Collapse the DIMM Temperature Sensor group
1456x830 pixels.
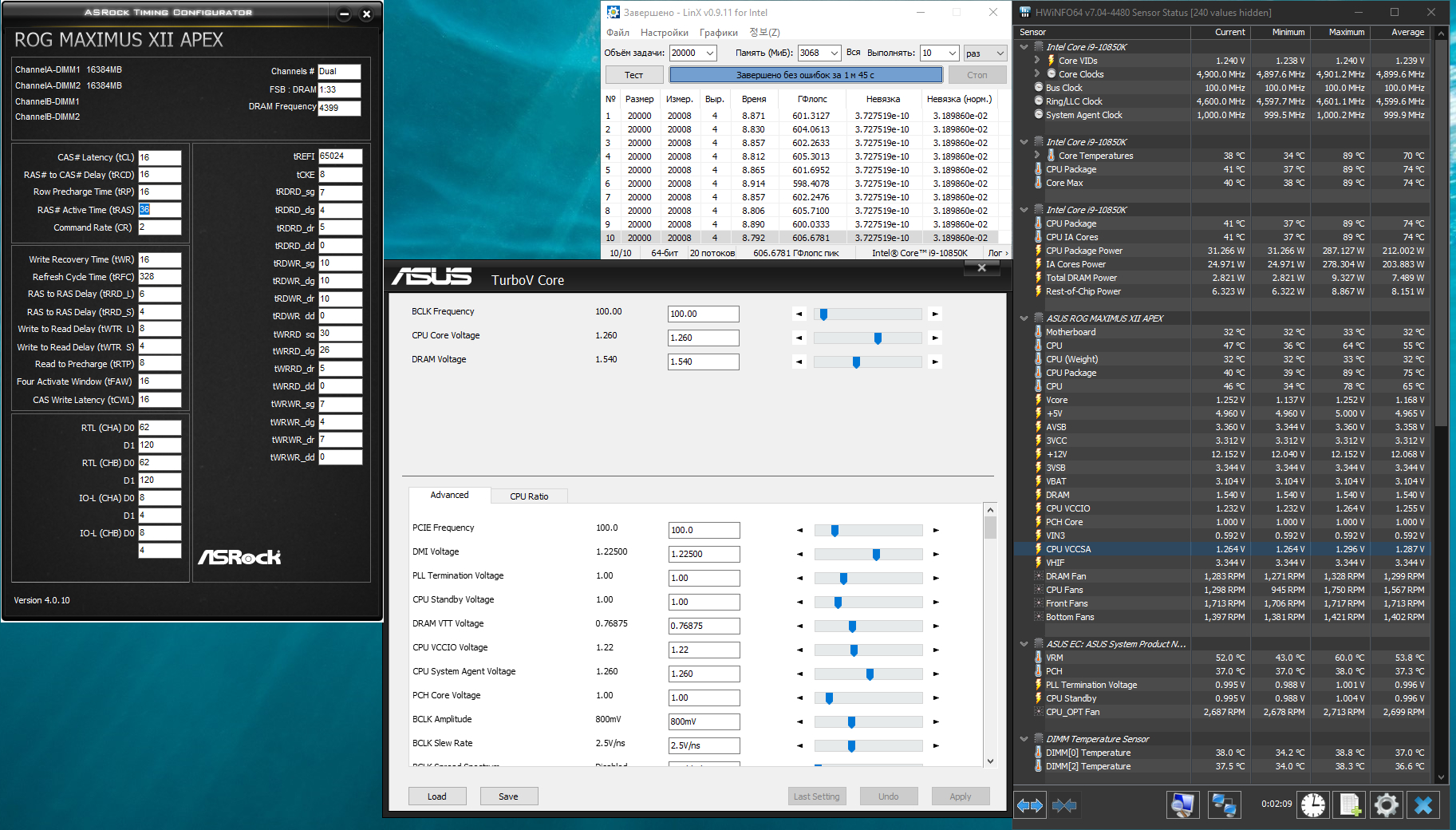pyautogui.click(x=1024, y=738)
